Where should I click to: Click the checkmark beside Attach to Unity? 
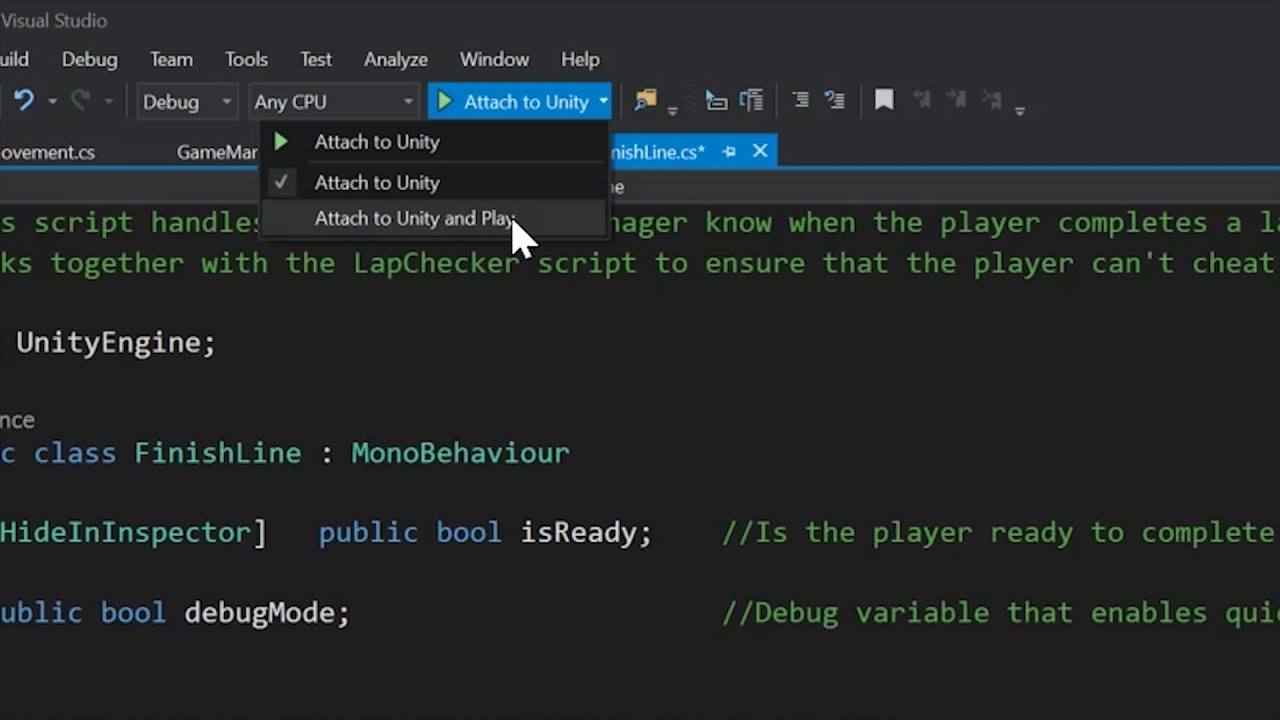tap(281, 182)
